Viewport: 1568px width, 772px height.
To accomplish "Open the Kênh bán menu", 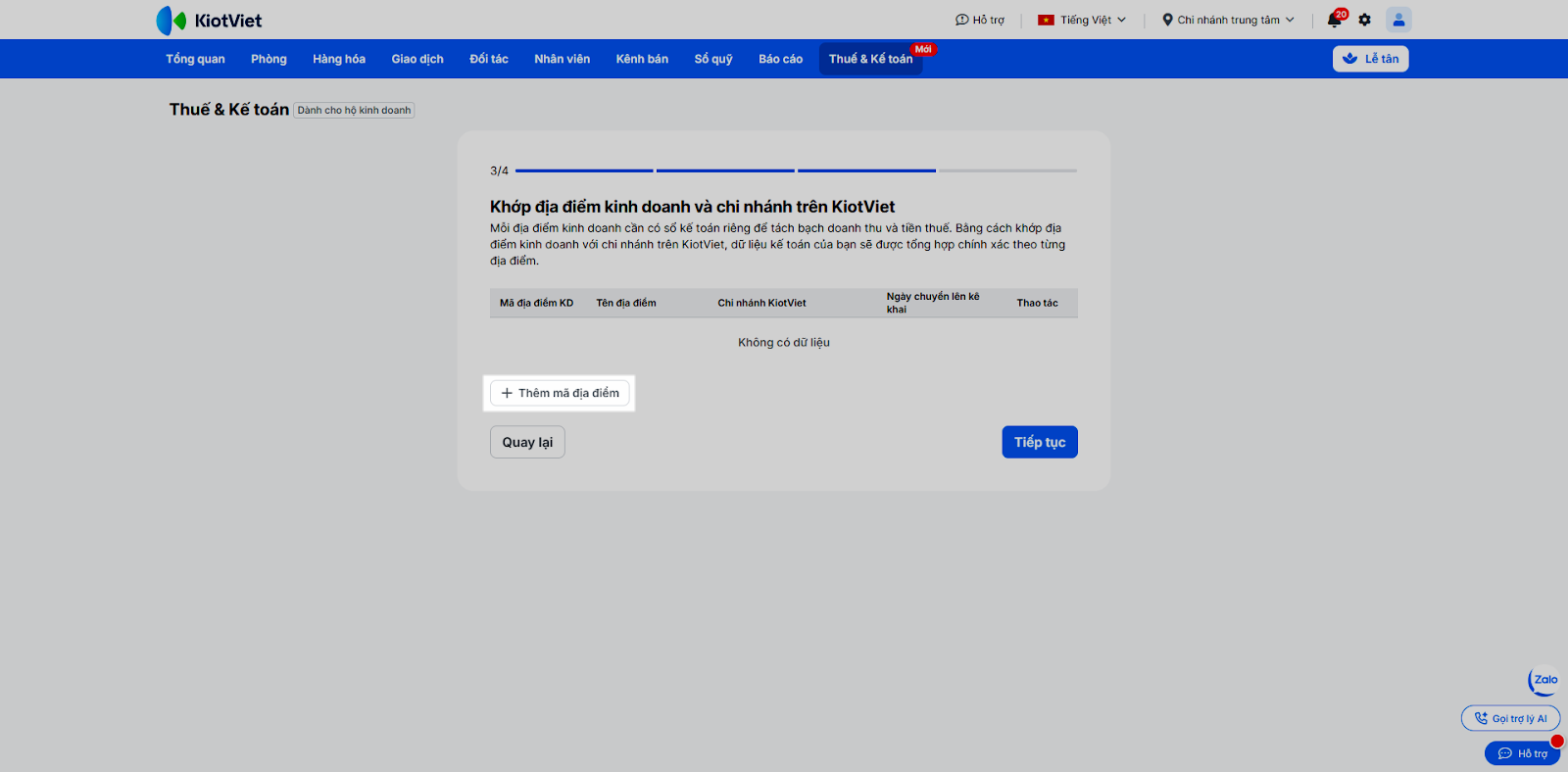I will tap(642, 59).
